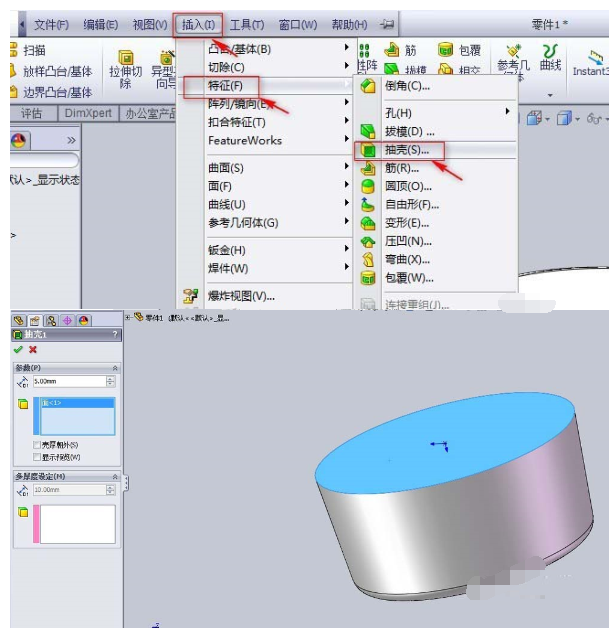609x628 pixels.
Task: Select 面<1> in the faces-to-remove list
Action: (77, 403)
